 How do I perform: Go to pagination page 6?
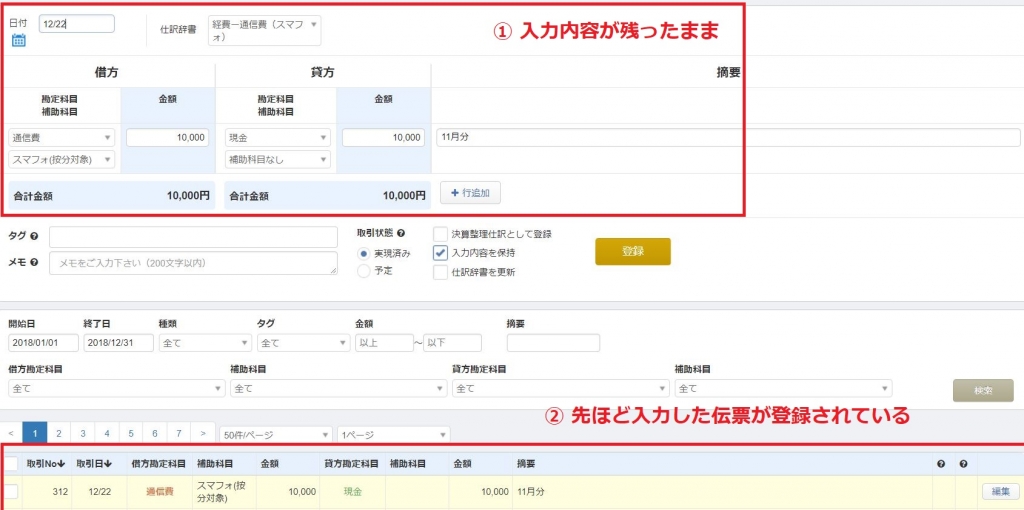(x=155, y=433)
